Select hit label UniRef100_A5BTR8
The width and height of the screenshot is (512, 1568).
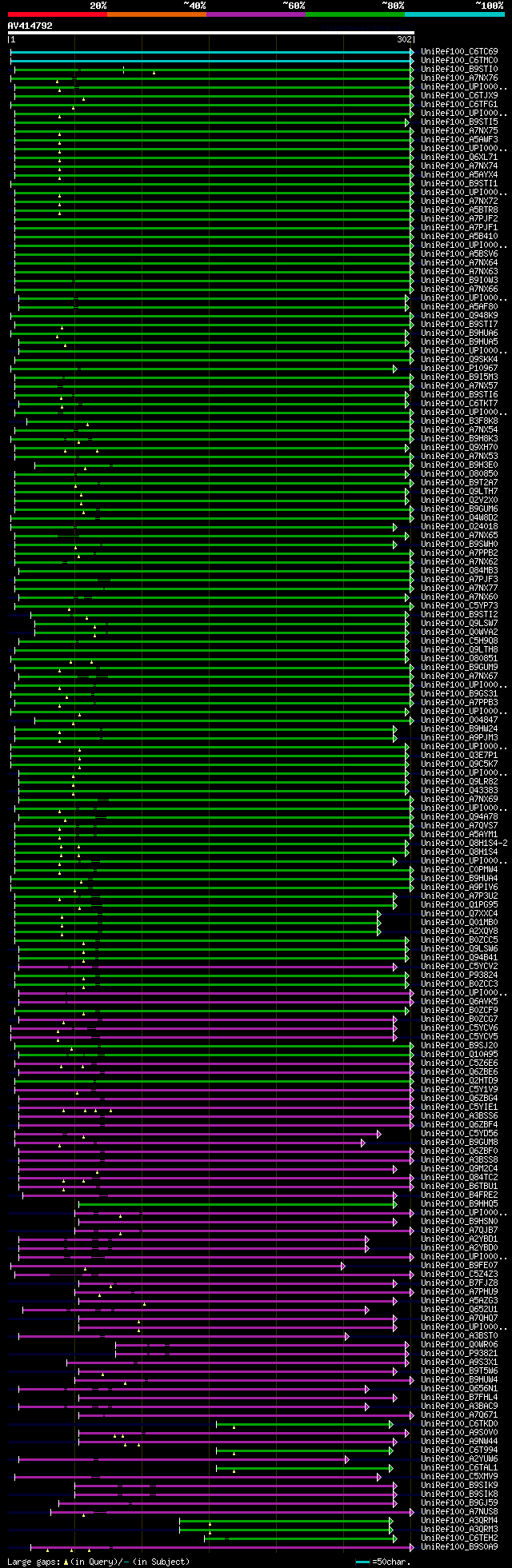pyautogui.click(x=459, y=210)
